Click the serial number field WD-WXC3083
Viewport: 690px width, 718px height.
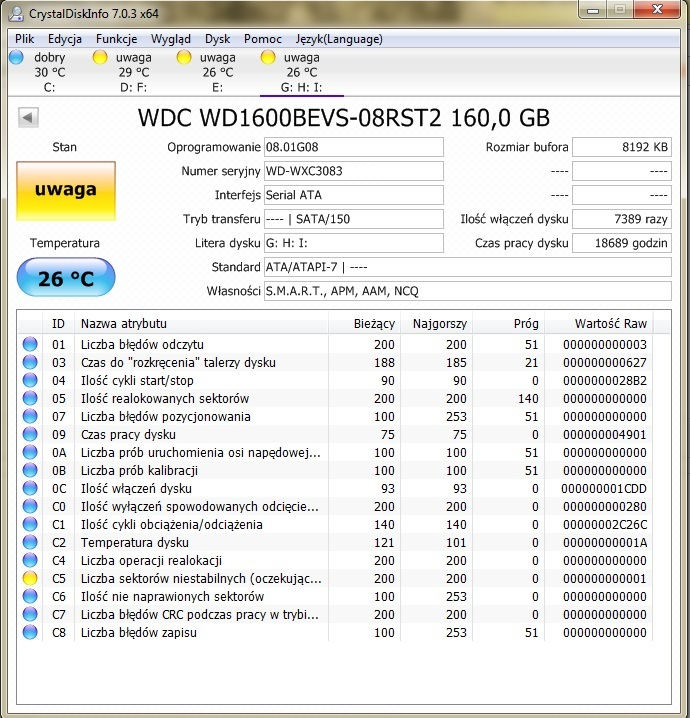[x=353, y=171]
